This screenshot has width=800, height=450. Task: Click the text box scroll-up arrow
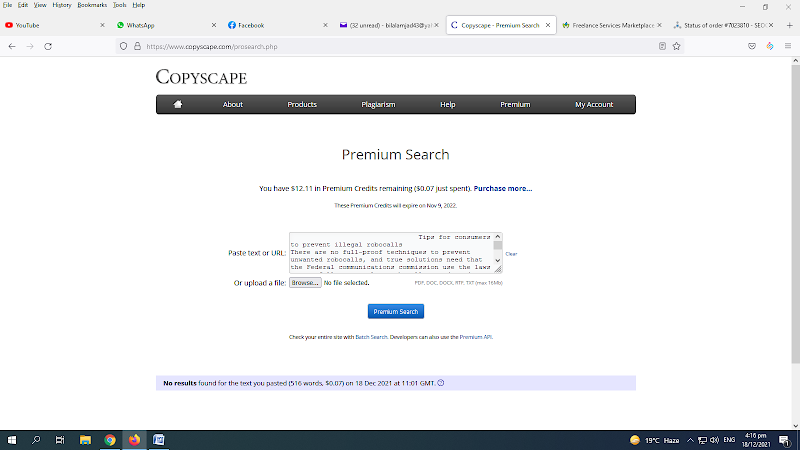pos(498,237)
